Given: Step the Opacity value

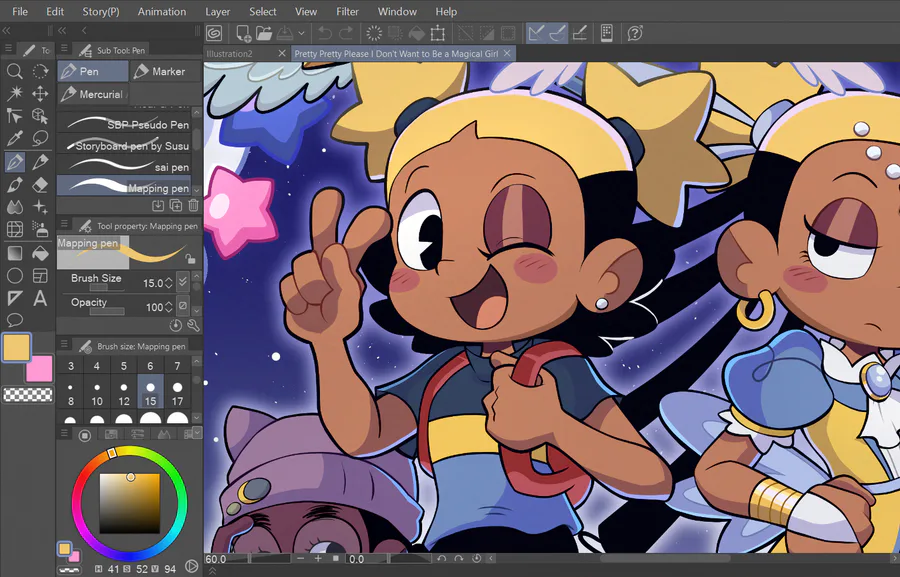Looking at the screenshot, I should click(168, 307).
